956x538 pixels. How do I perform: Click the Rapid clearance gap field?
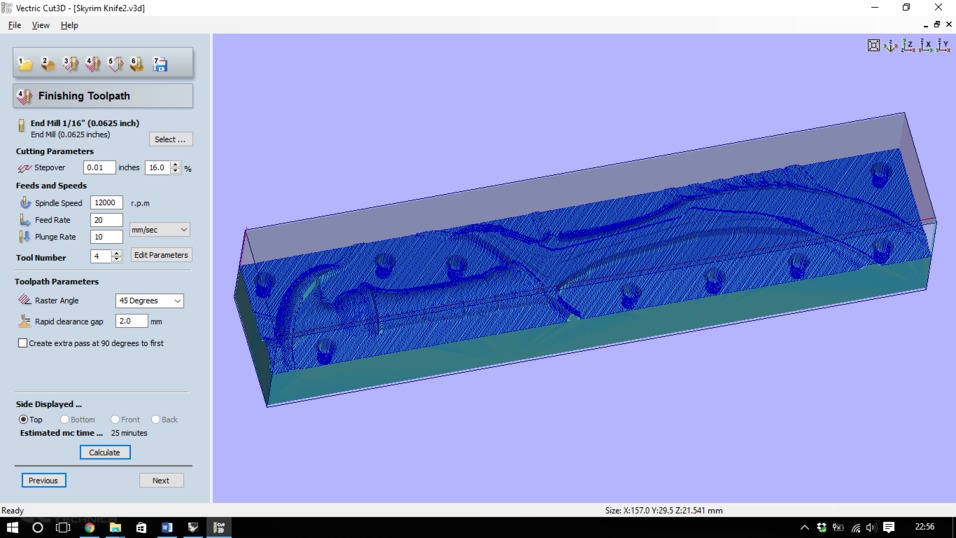coord(132,321)
